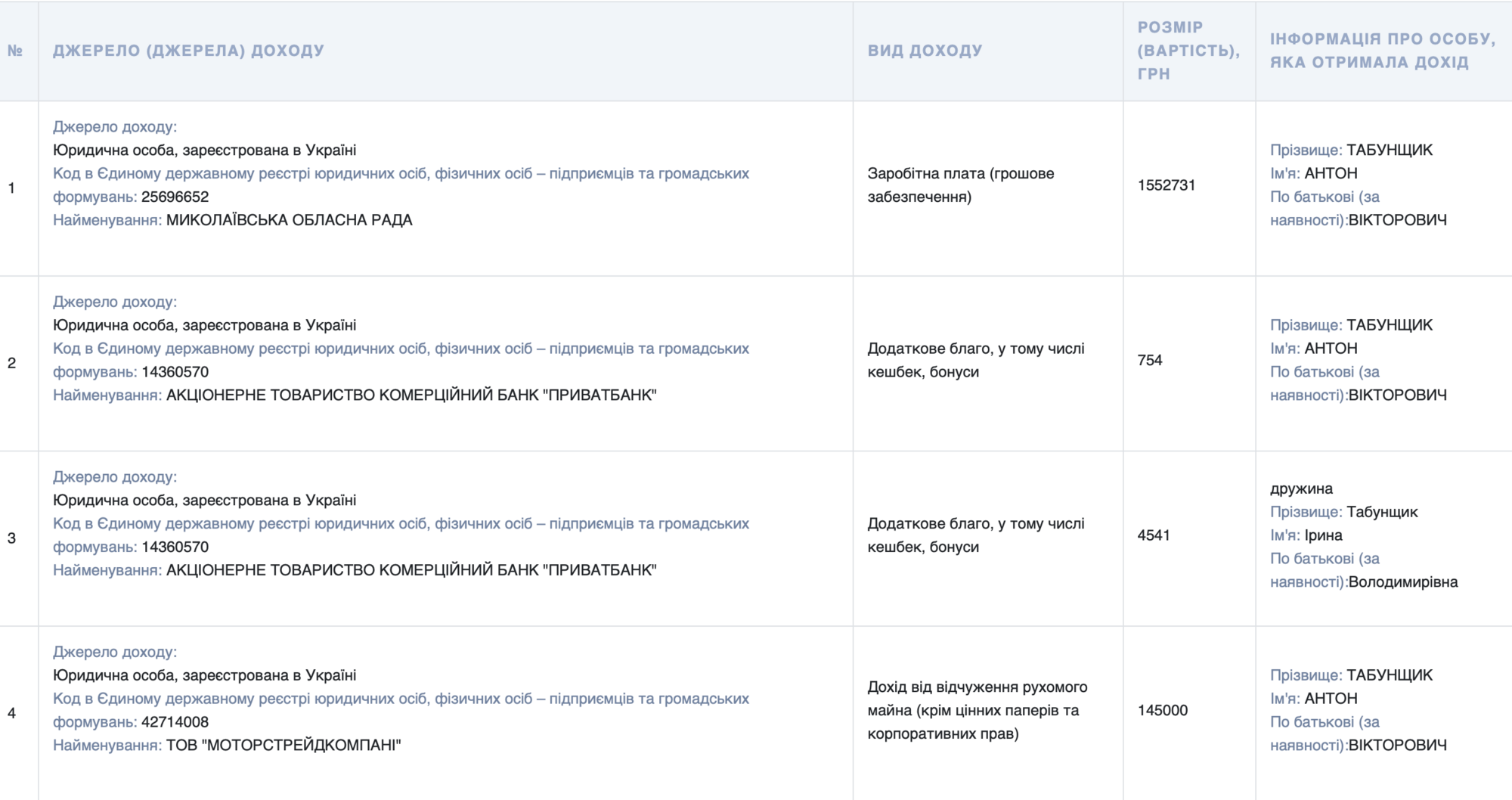This screenshot has height=800, width=1512.
Task: Click the name 'Ірина' in row 3
Action: [1323, 535]
